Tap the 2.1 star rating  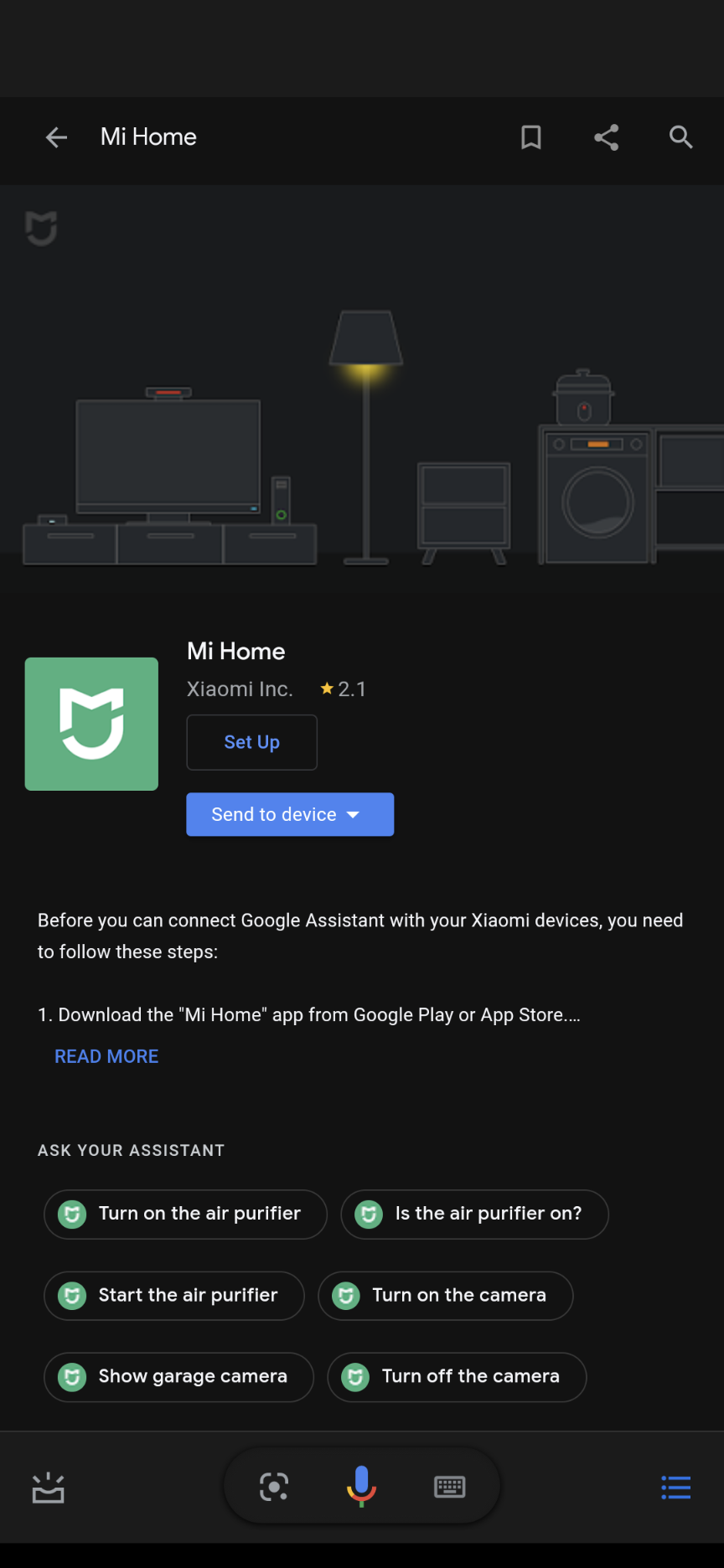344,689
